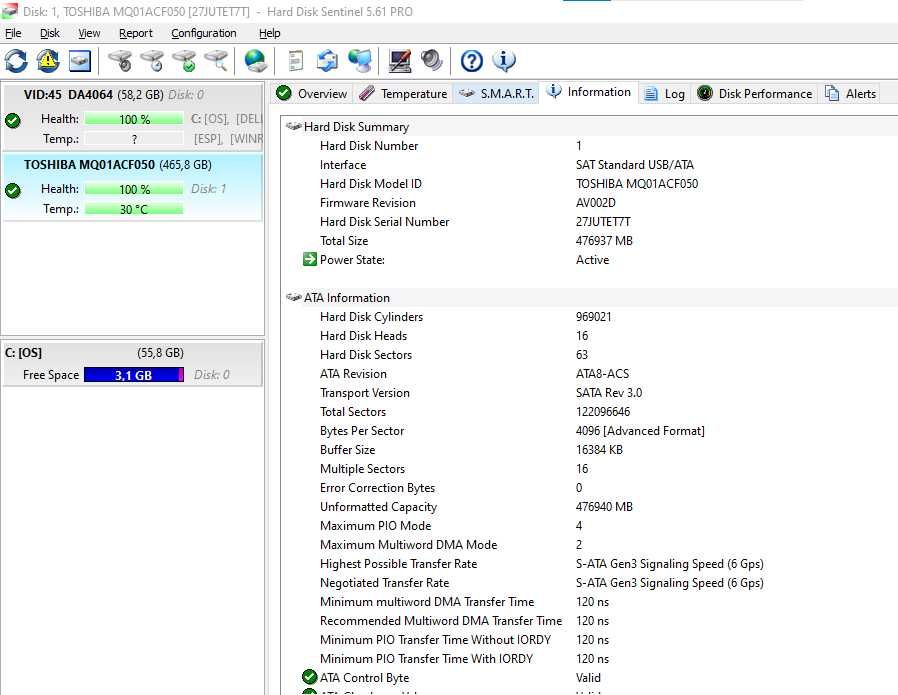Click the firmware revision value AV002D
898x695 pixels.
(x=596, y=203)
